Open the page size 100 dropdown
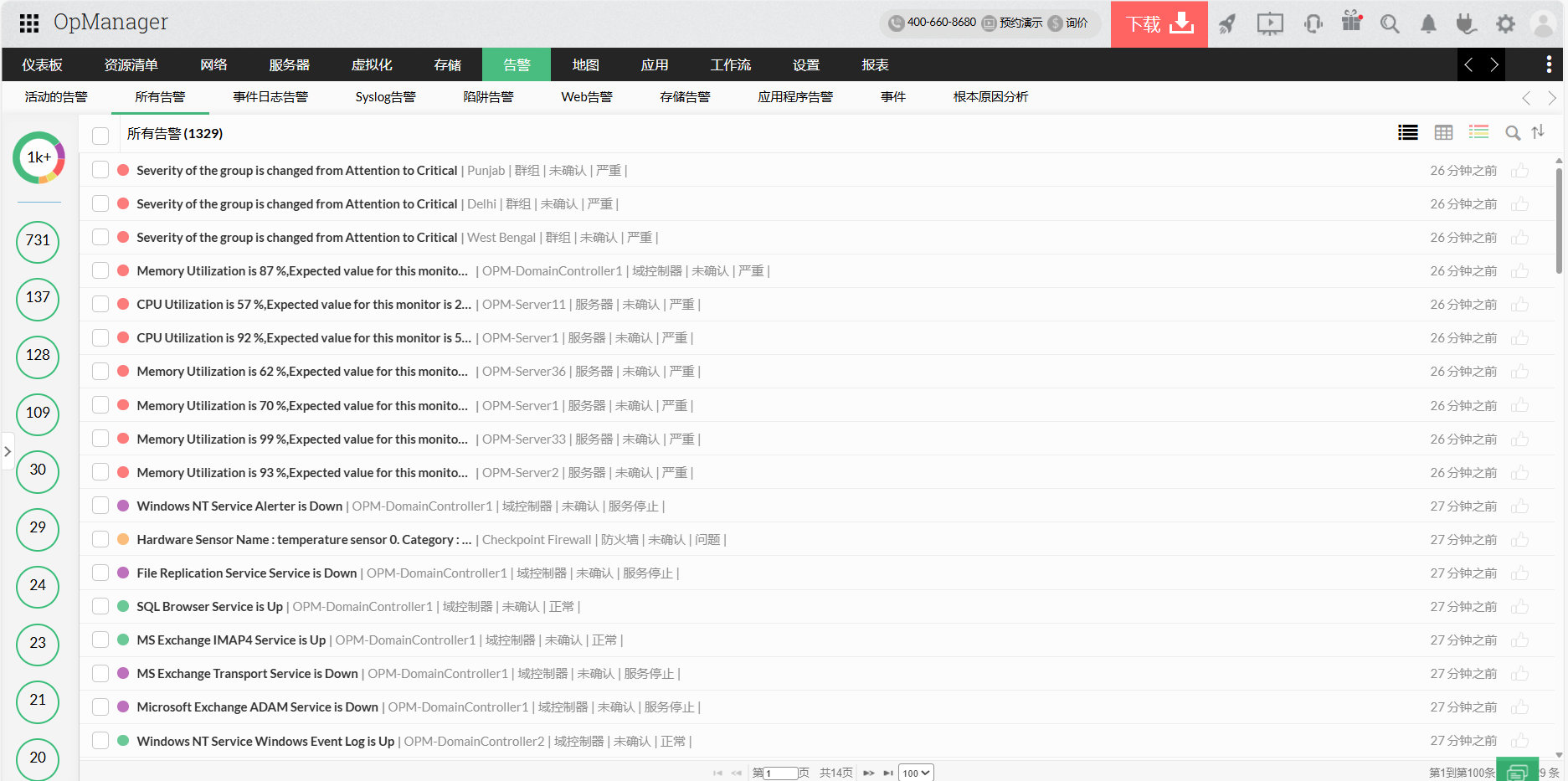The image size is (1568, 781). (916, 773)
